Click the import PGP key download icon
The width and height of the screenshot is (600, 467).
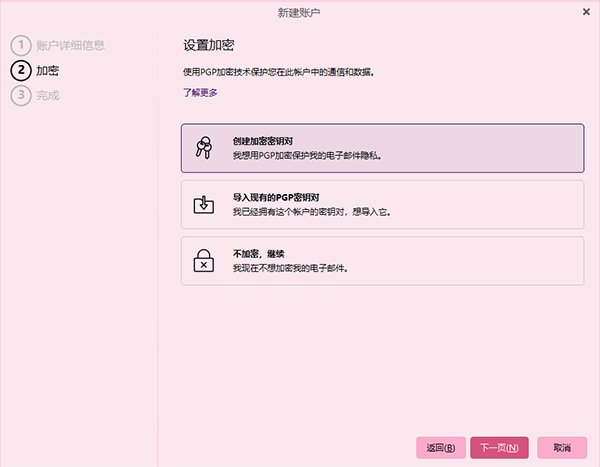click(x=204, y=204)
